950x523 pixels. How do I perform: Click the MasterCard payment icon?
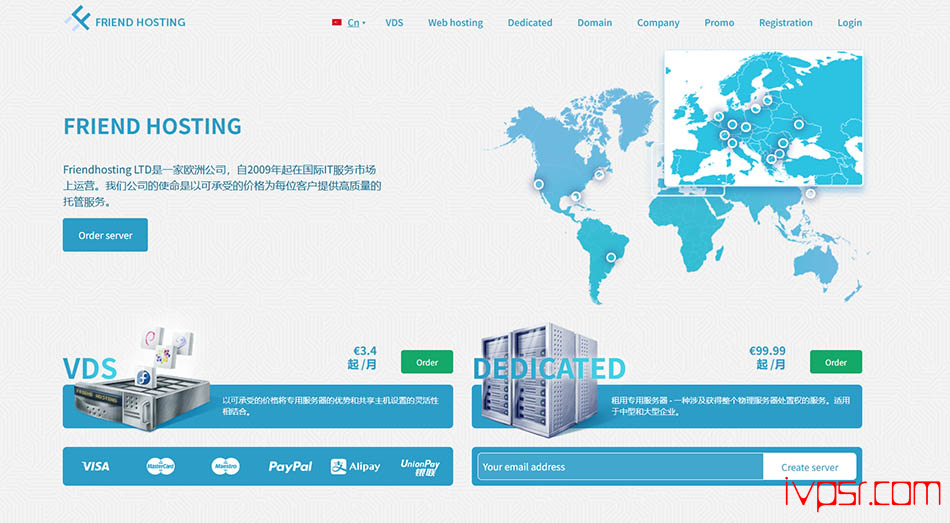(x=161, y=466)
